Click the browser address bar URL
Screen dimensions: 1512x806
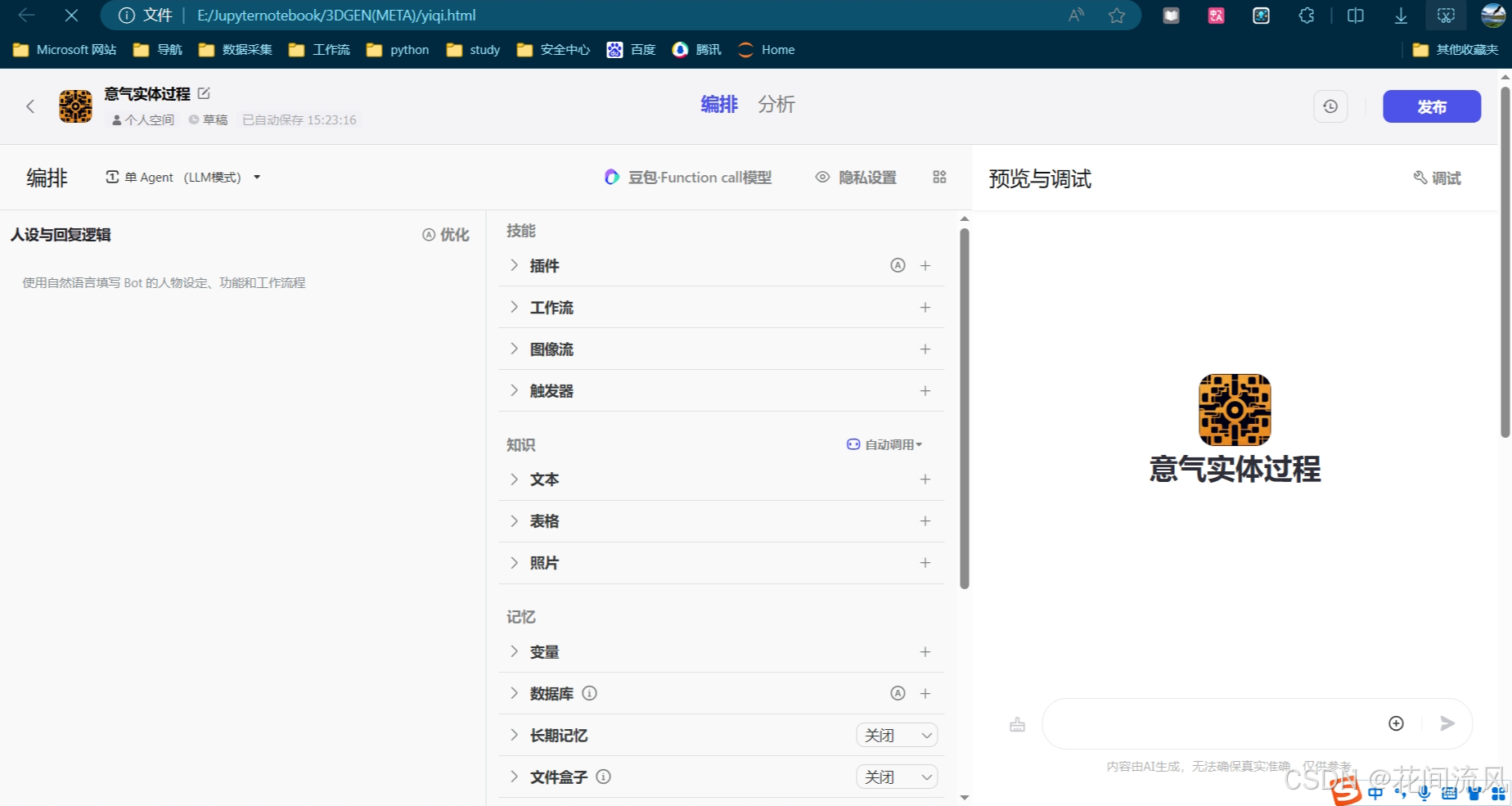336,16
